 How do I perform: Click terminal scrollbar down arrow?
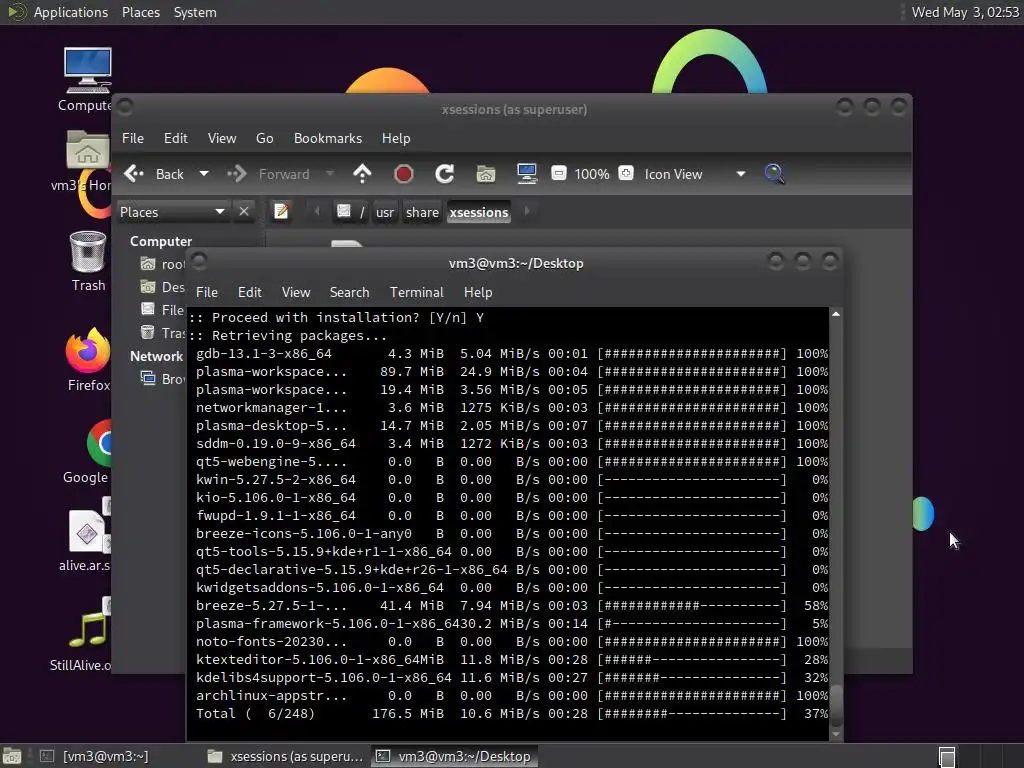836,735
